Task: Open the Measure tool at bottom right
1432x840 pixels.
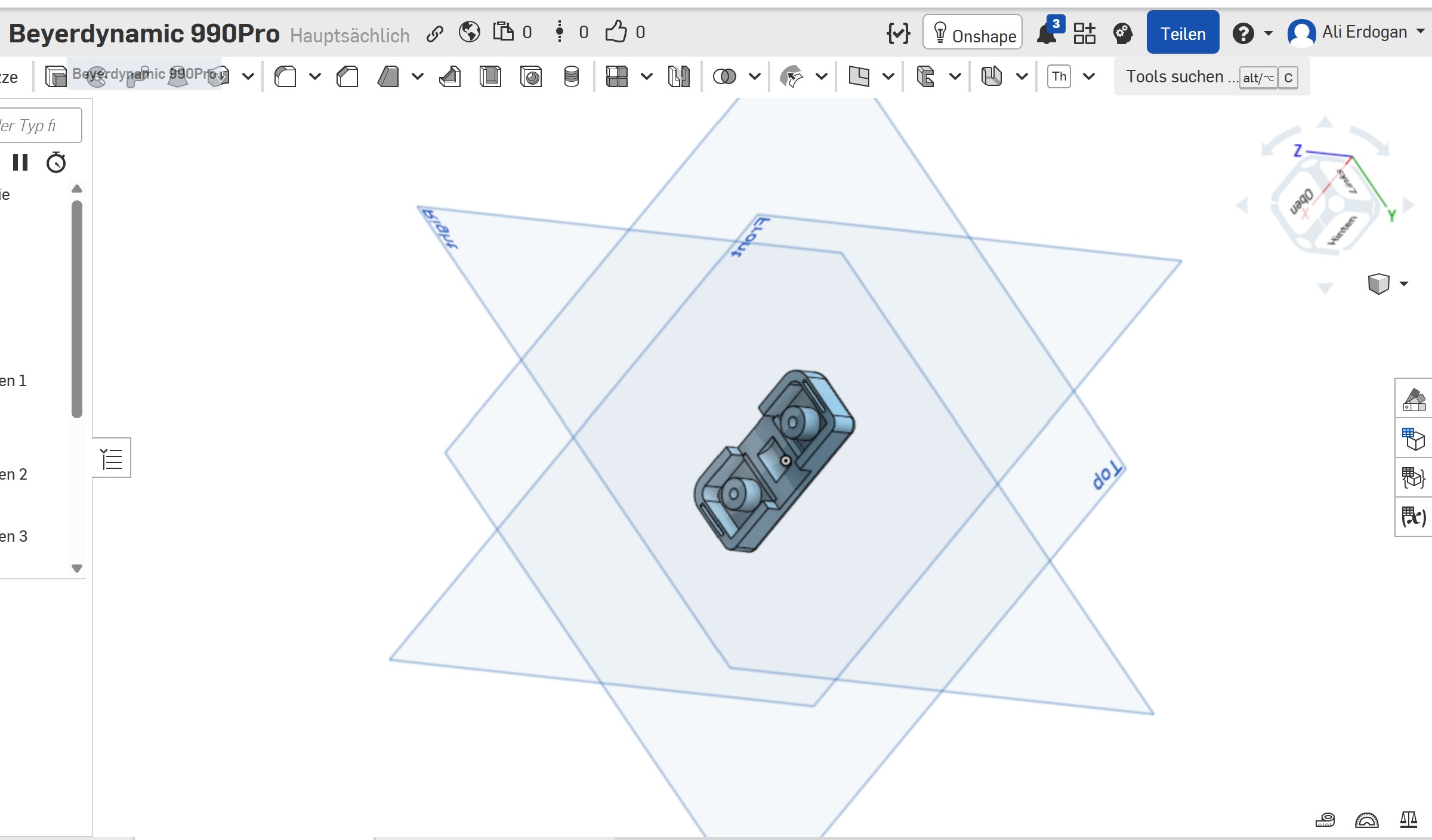Action: coord(1325,820)
